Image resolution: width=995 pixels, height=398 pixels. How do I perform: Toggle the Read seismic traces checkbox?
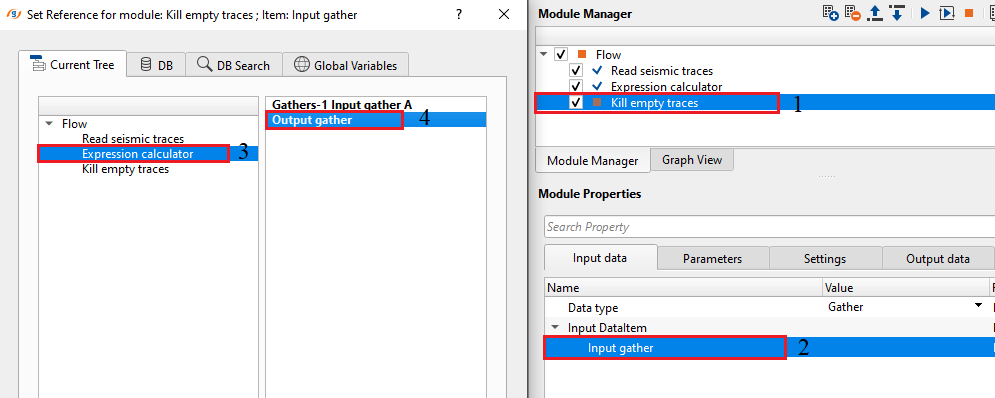click(x=576, y=70)
